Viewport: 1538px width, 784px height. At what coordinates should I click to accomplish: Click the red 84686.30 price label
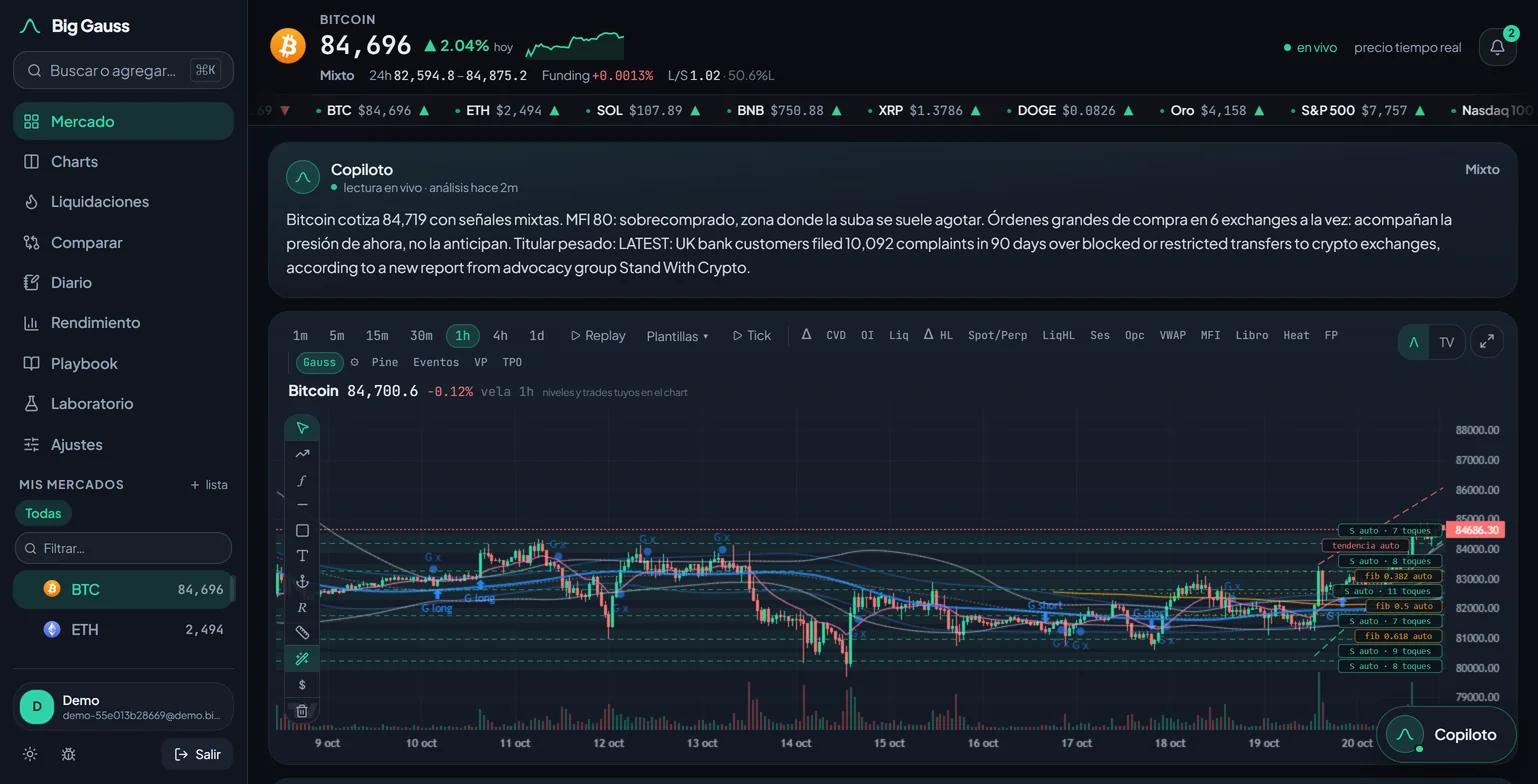[1475, 530]
